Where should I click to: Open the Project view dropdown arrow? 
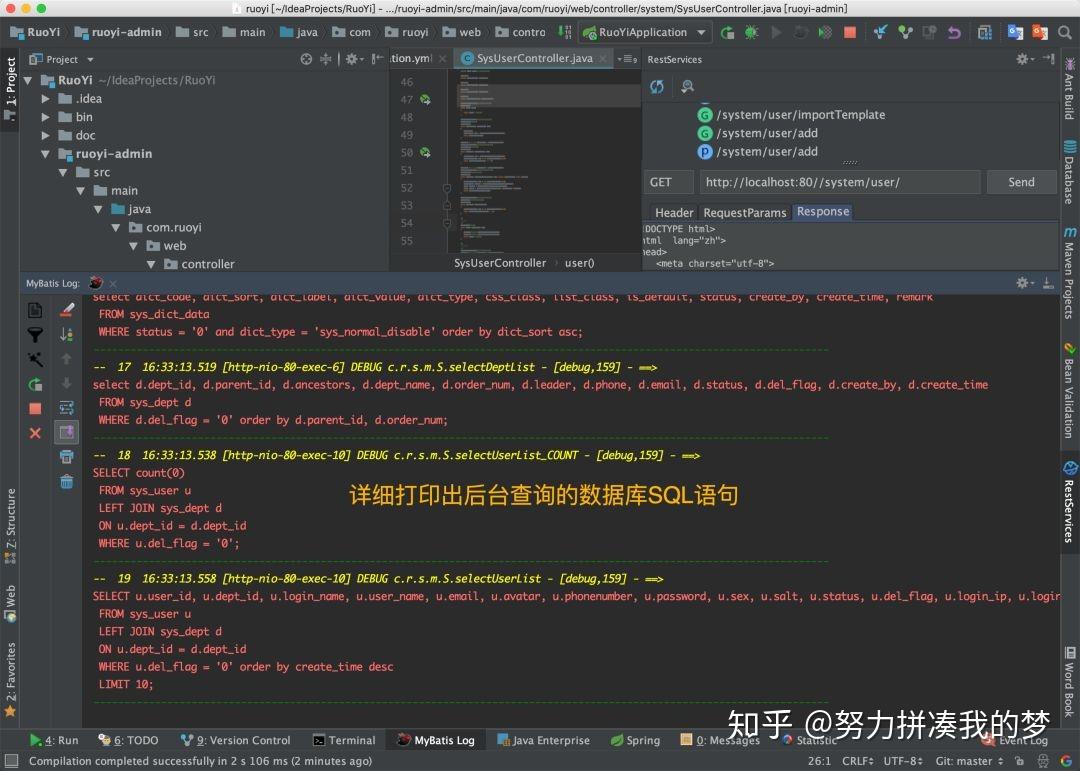90,60
